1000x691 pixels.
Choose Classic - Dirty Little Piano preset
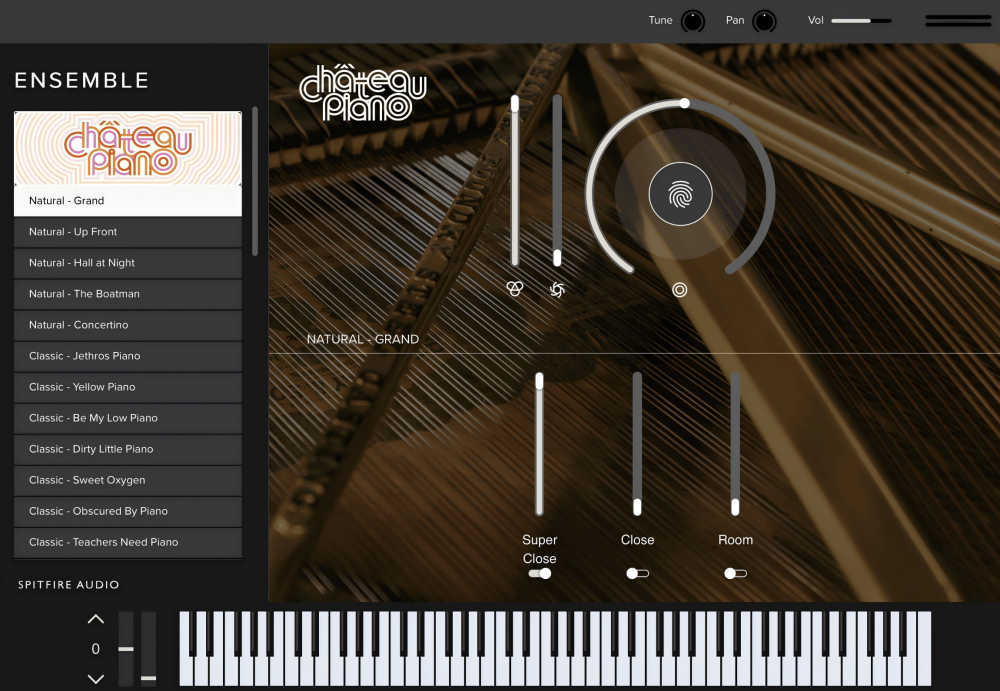tap(128, 449)
